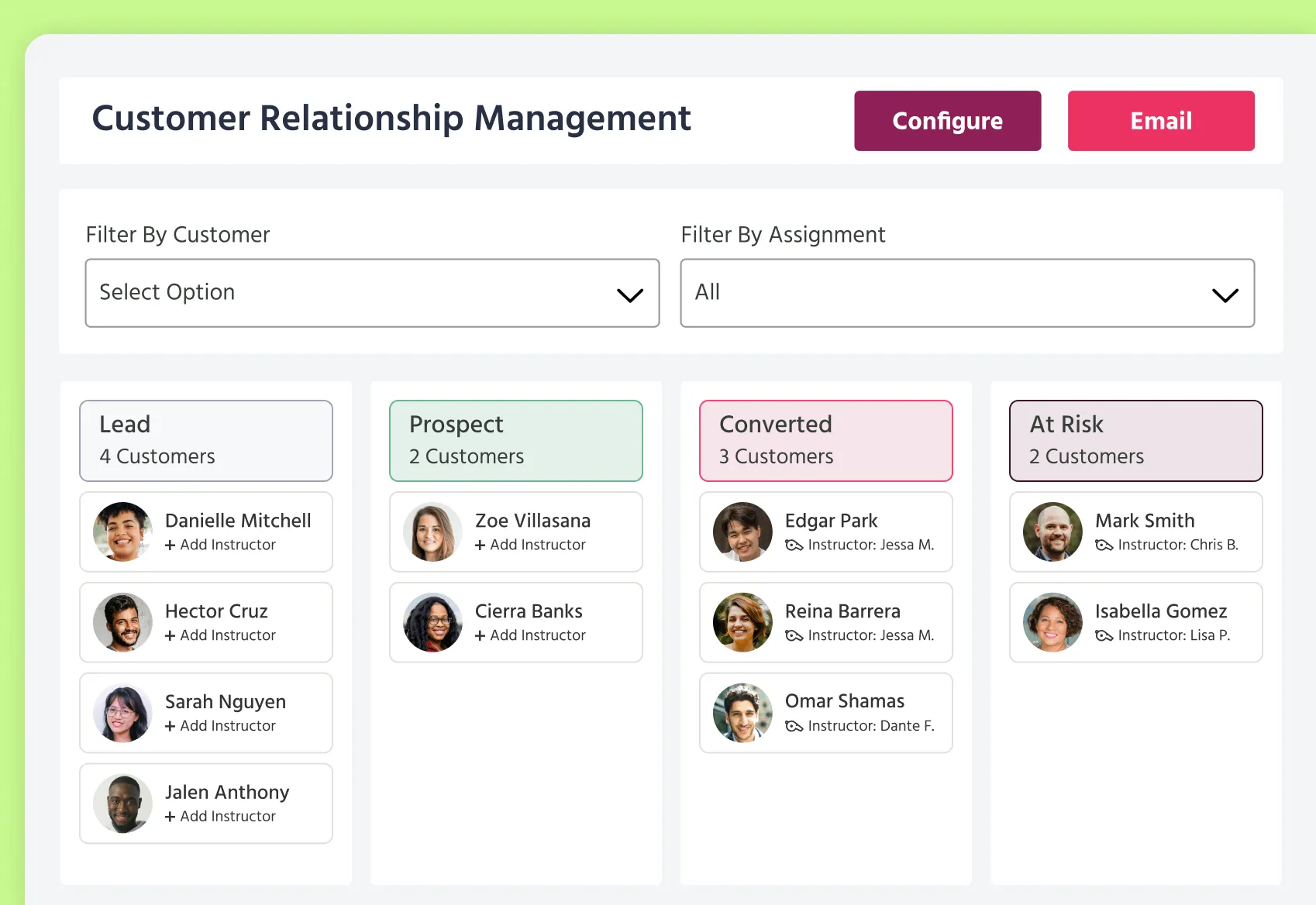Image resolution: width=1316 pixels, height=905 pixels.
Task: Select the Prospect column header
Action: 516,441
